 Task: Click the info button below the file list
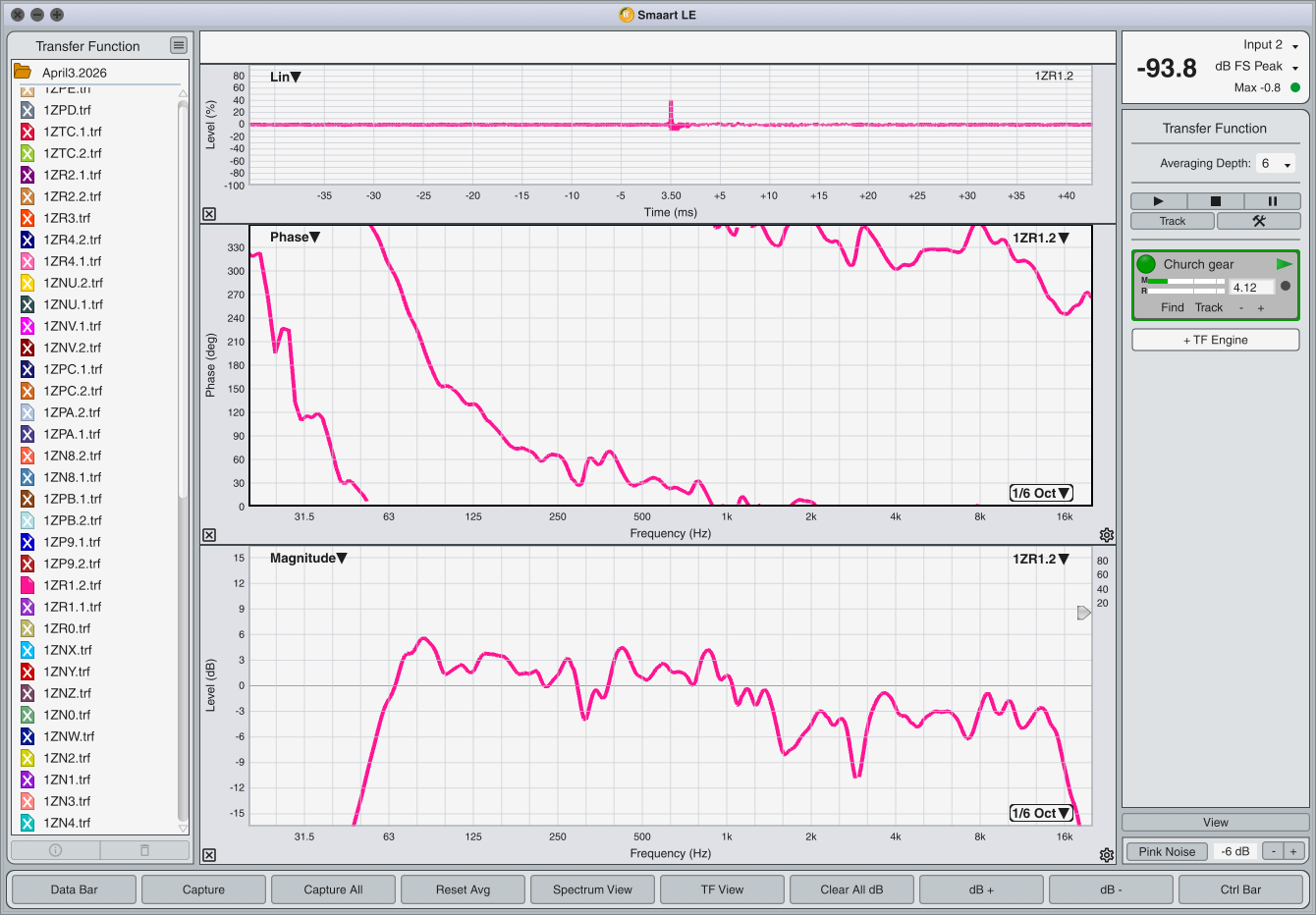pyautogui.click(x=55, y=850)
